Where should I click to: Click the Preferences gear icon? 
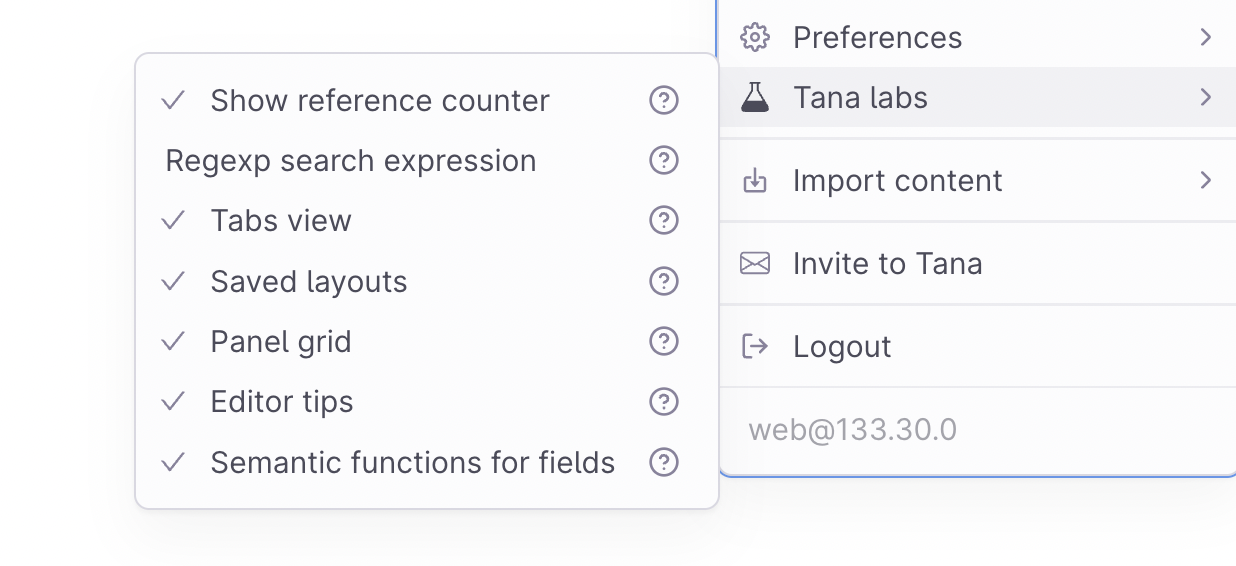point(754,38)
